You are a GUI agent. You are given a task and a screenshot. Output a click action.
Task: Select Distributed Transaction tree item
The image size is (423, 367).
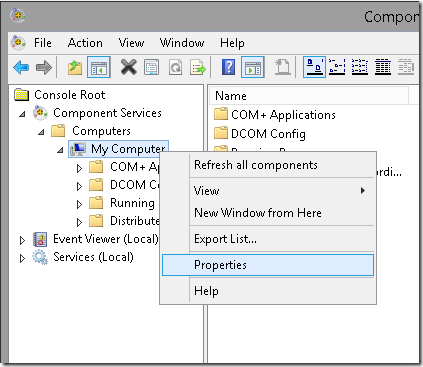pos(134,221)
